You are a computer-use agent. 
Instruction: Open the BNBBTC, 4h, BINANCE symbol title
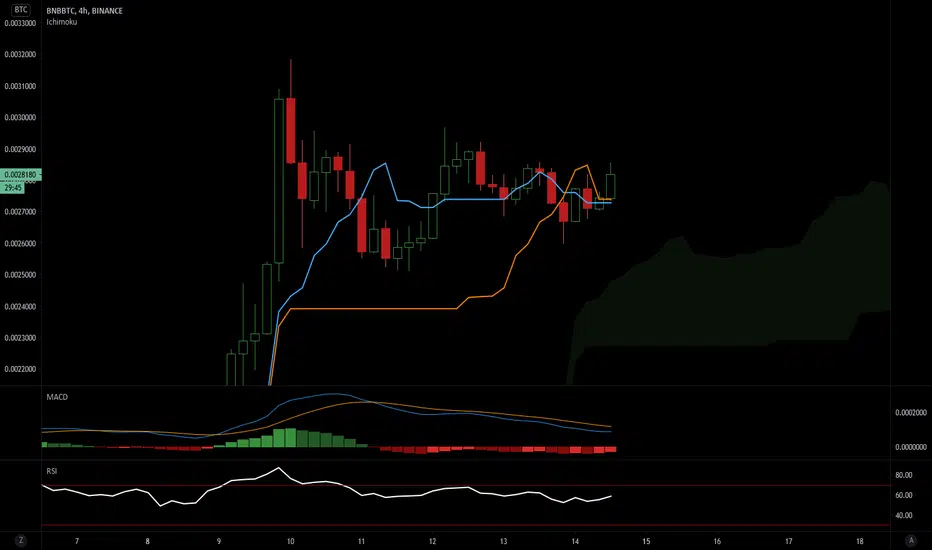pos(84,11)
